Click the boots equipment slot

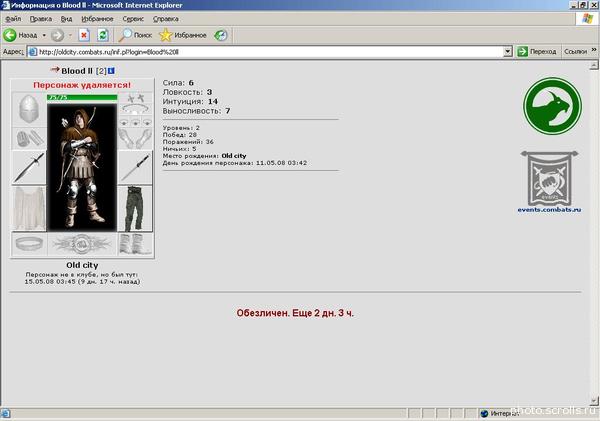tap(135, 244)
